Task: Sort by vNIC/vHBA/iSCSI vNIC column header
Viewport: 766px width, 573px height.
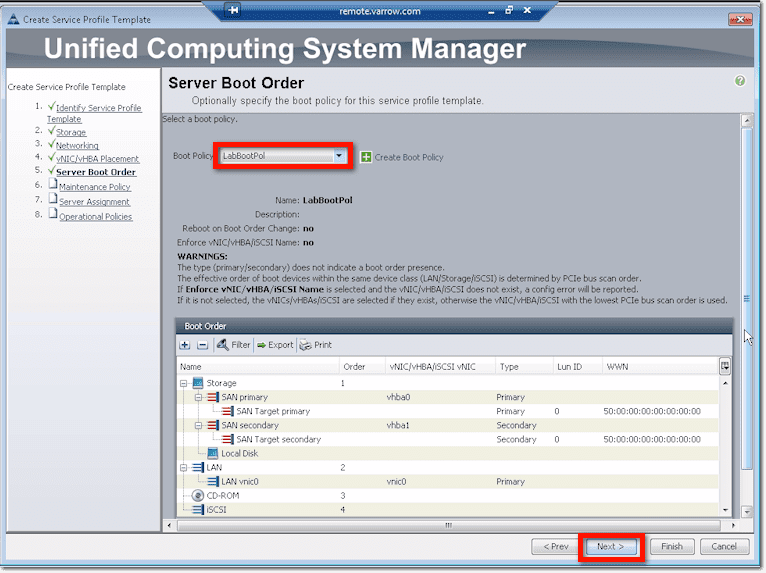Action: (x=440, y=366)
